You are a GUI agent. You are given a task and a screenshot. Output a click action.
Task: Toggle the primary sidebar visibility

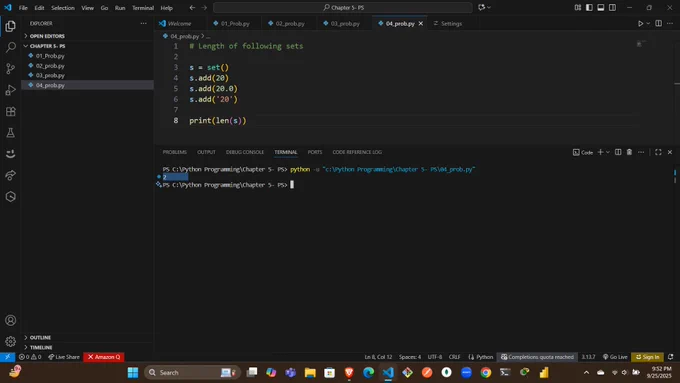[589, 8]
